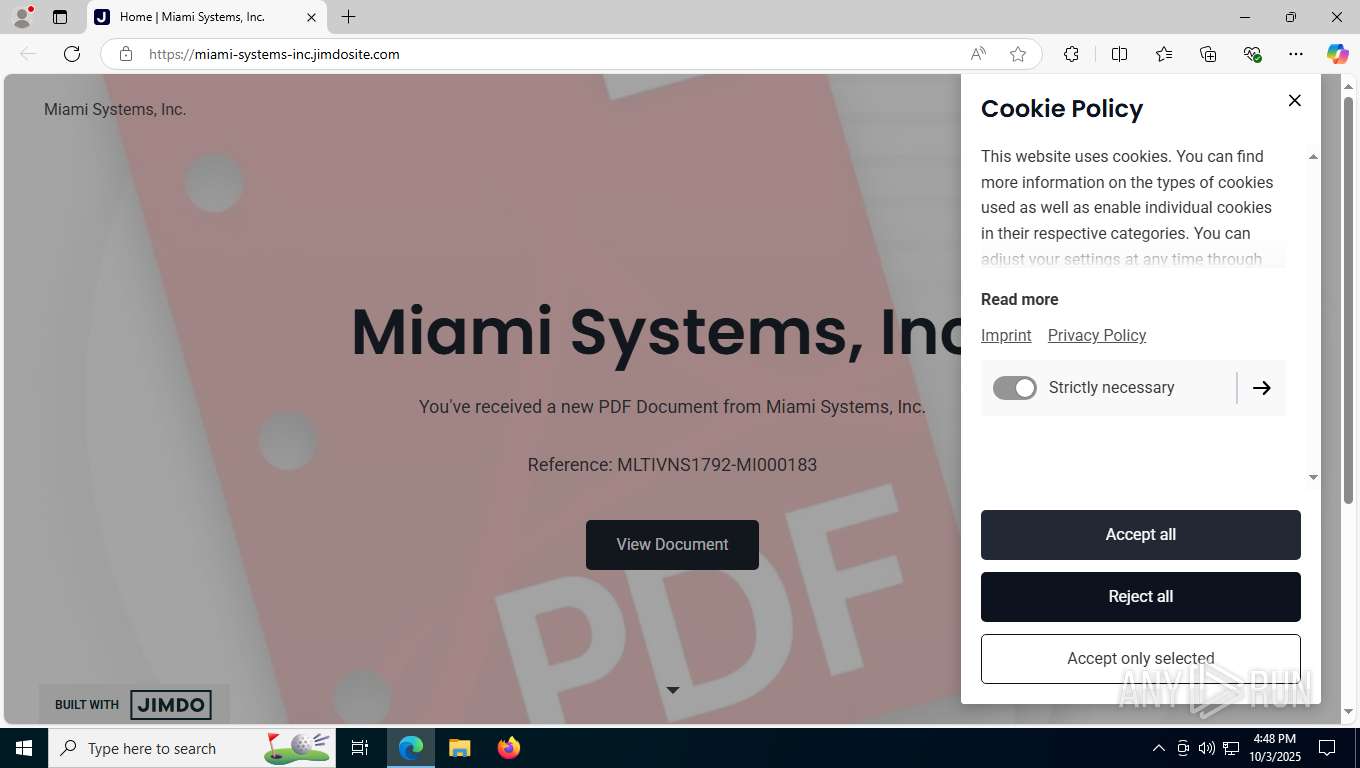The height and width of the screenshot is (768, 1360).
Task: Open the Windows Start menu
Action: [x=24, y=748]
